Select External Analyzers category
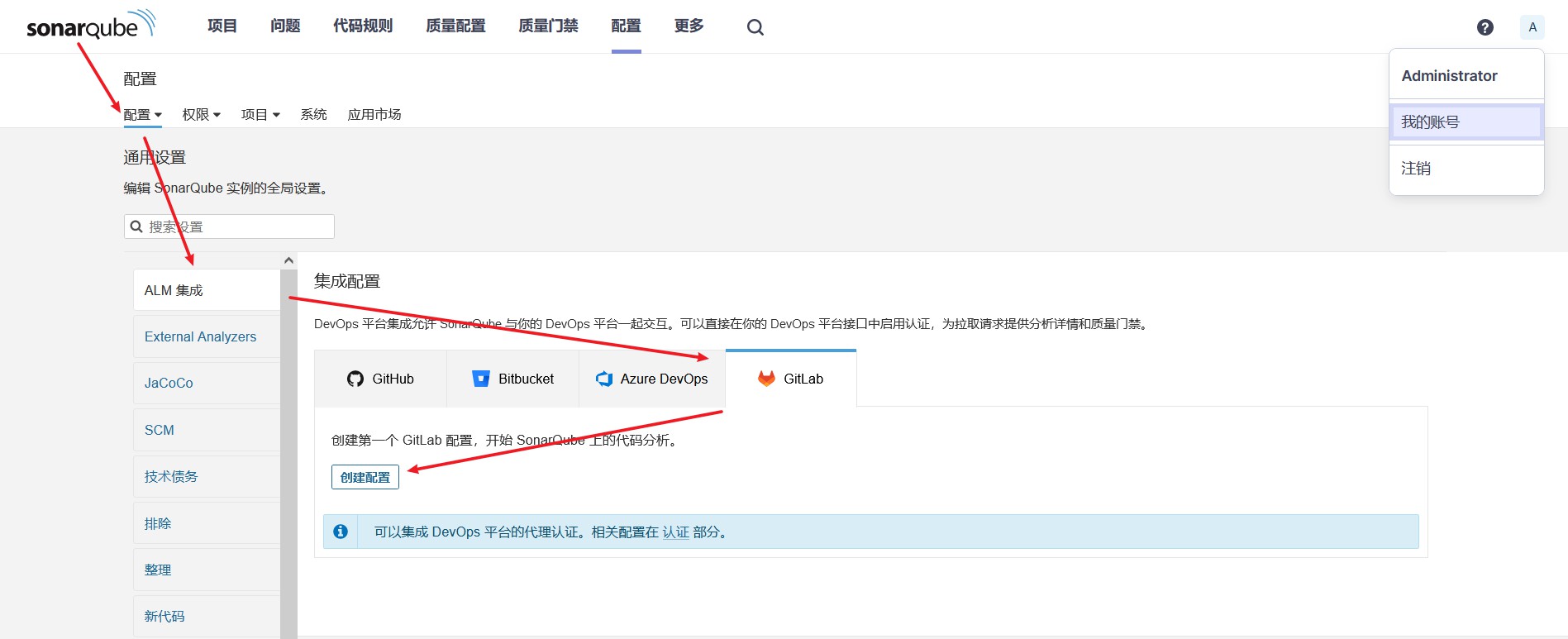This screenshot has width=1568, height=639. pos(207,336)
